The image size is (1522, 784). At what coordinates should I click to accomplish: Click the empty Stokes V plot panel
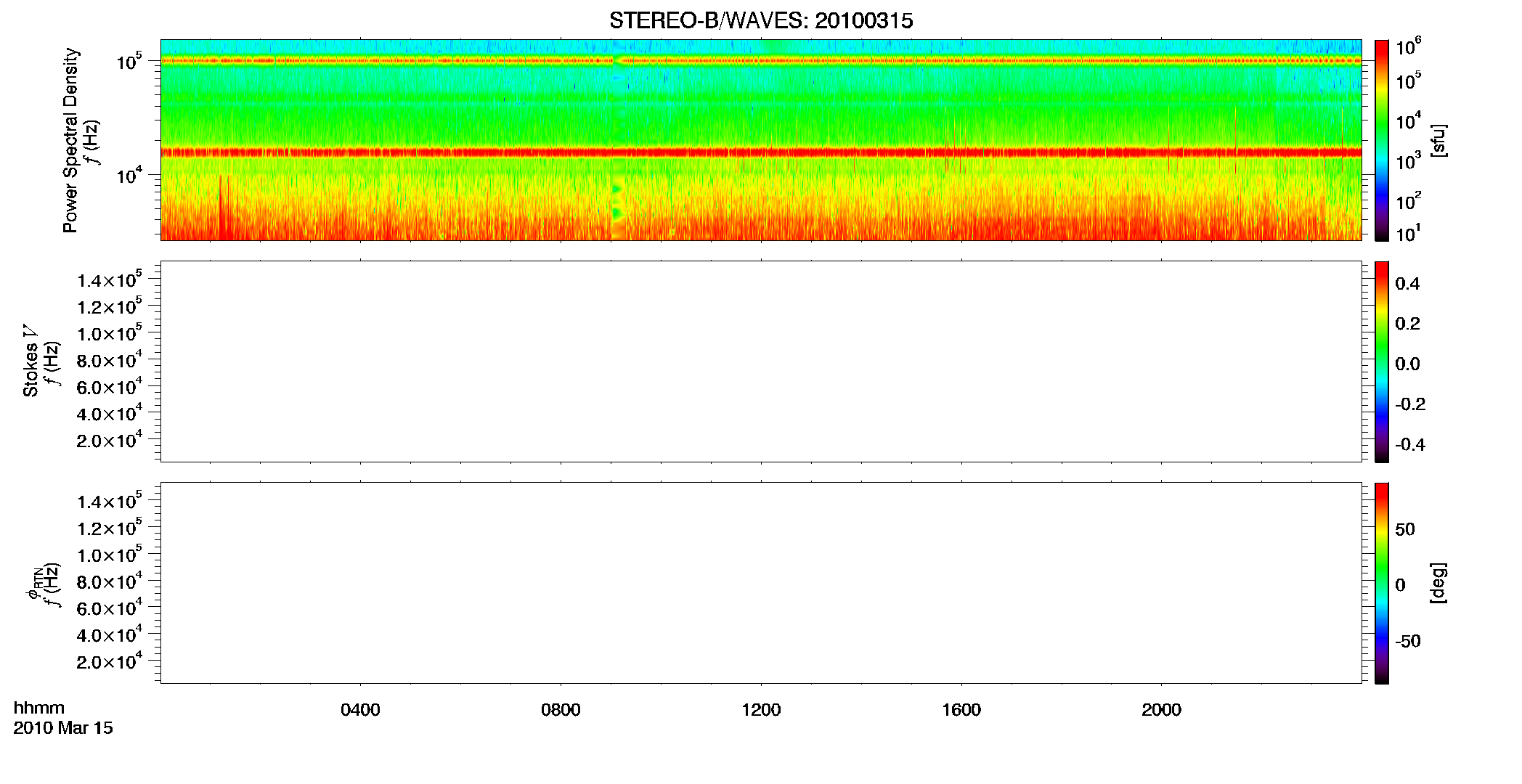761,362
